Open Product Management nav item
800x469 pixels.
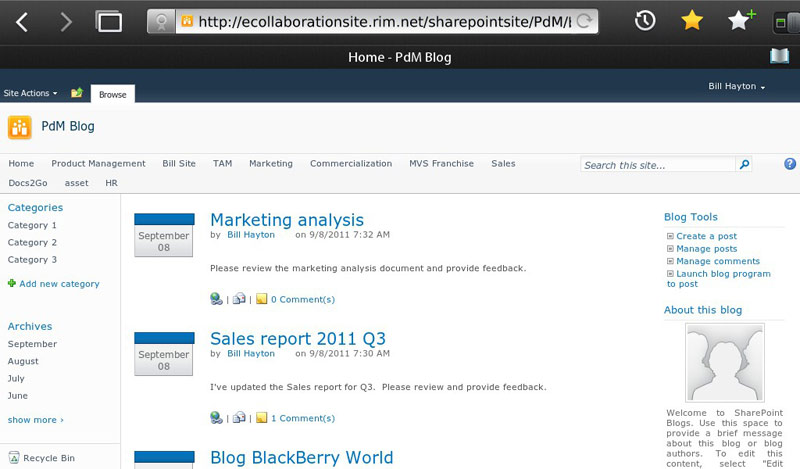pyautogui.click(x=98, y=163)
